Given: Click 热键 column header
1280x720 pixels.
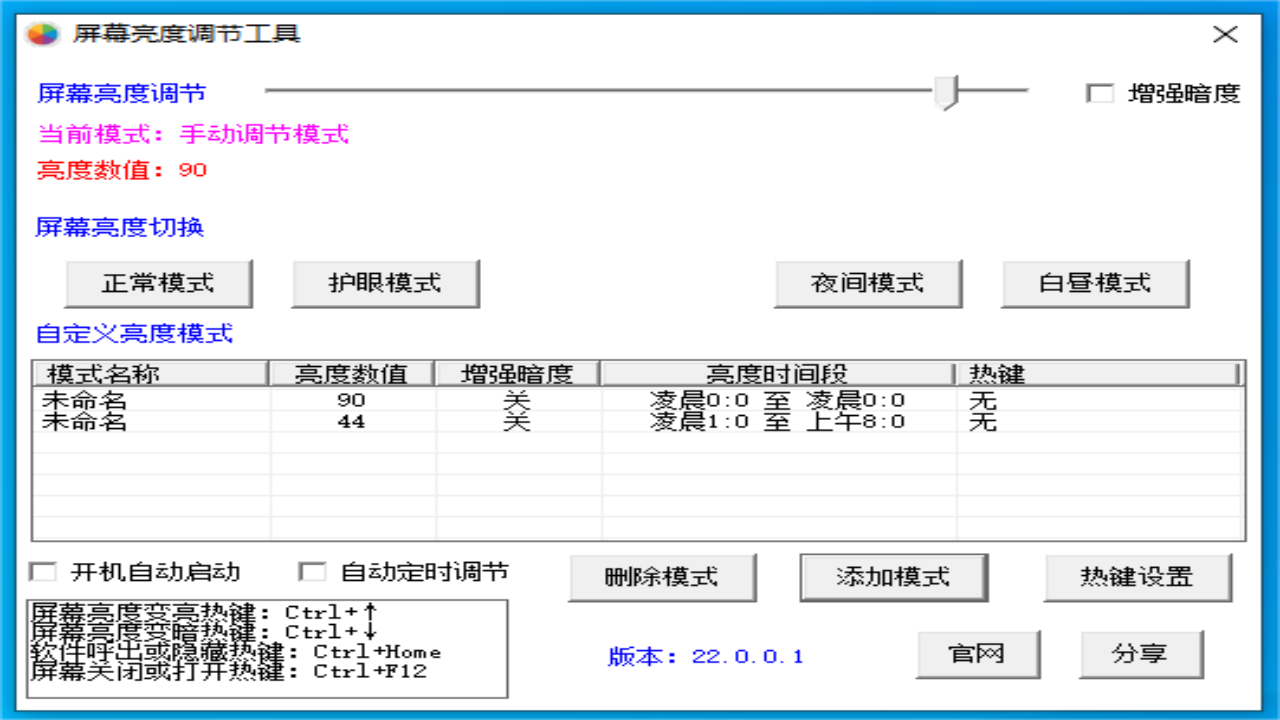Looking at the screenshot, I should pos(1098,374).
